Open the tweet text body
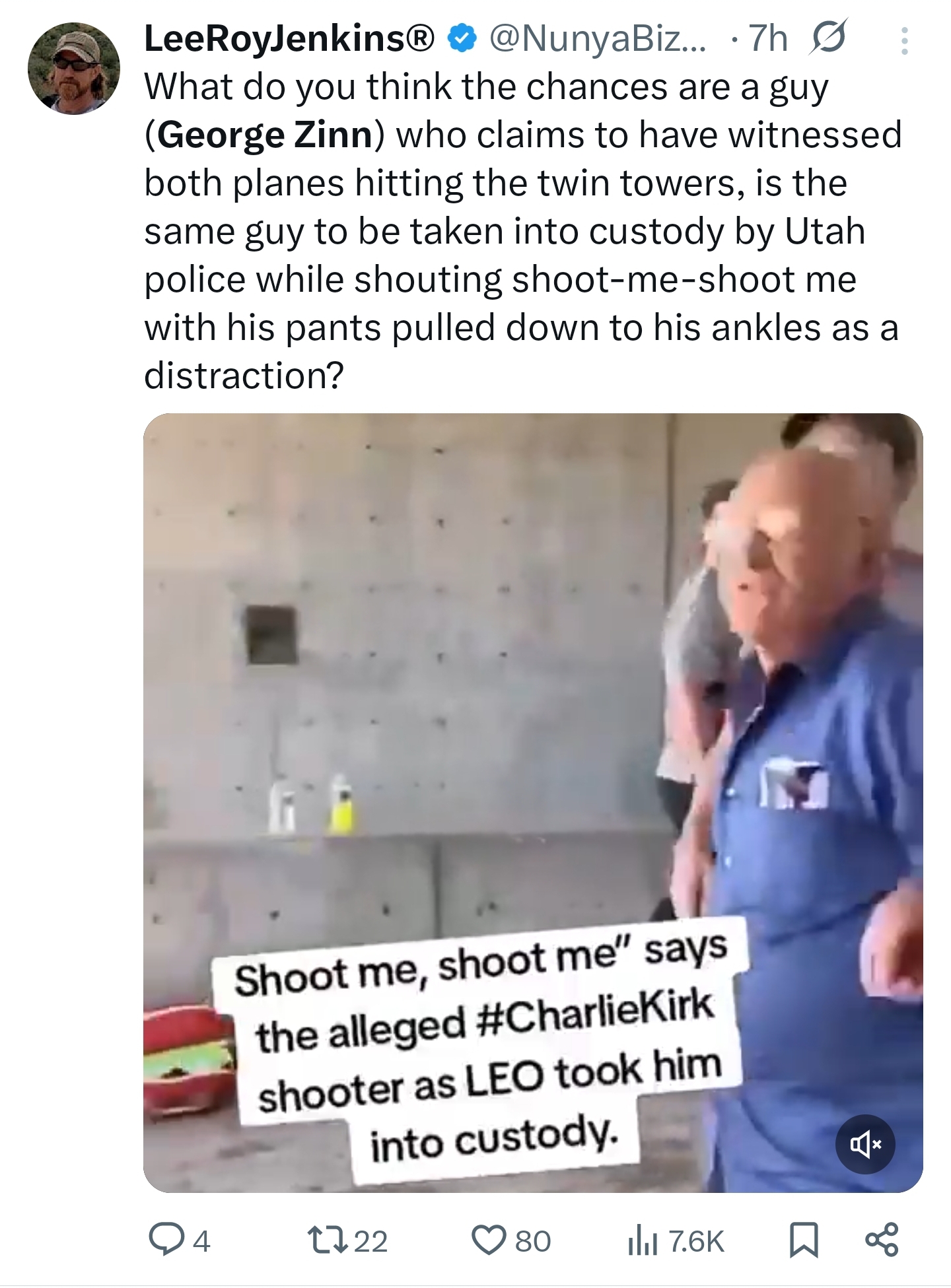This screenshot has width=951, height=1288. [522, 231]
